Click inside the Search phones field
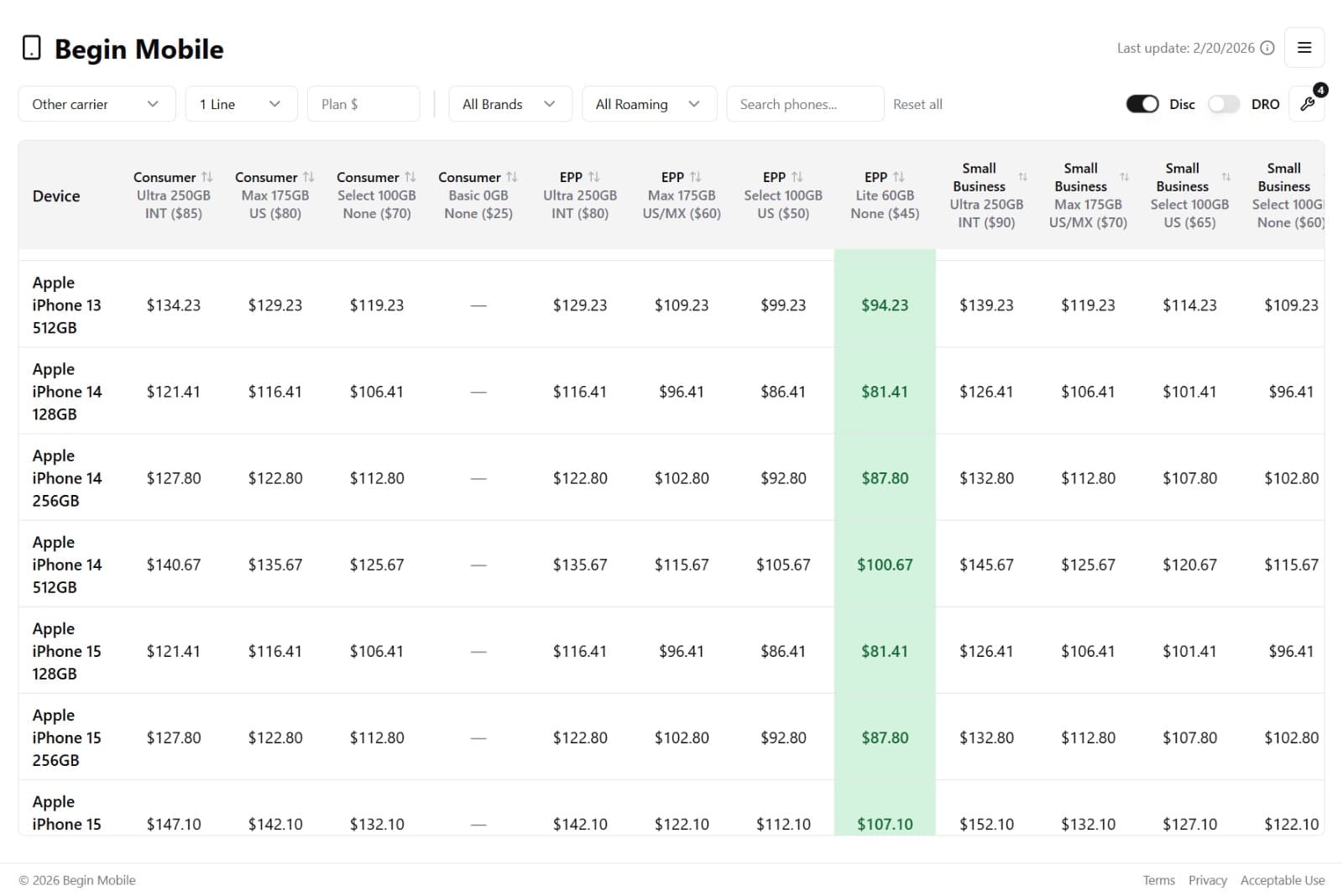Screen dimensions: 1343x896 pos(804,103)
